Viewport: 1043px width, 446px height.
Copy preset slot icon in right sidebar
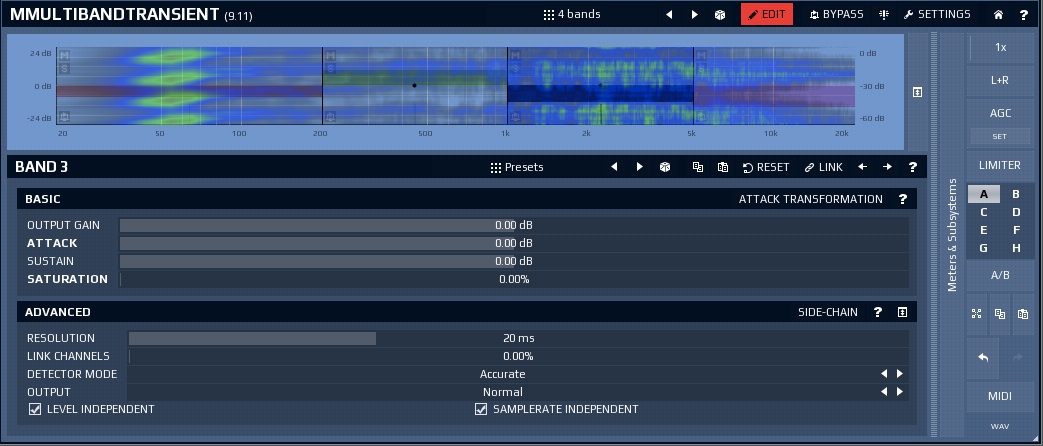(1000, 314)
